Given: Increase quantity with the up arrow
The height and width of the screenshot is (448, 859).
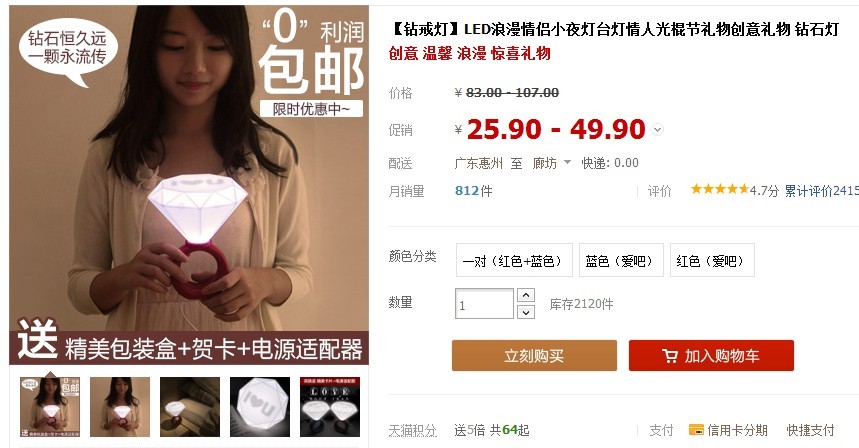Looking at the screenshot, I should pyautogui.click(x=526, y=295).
